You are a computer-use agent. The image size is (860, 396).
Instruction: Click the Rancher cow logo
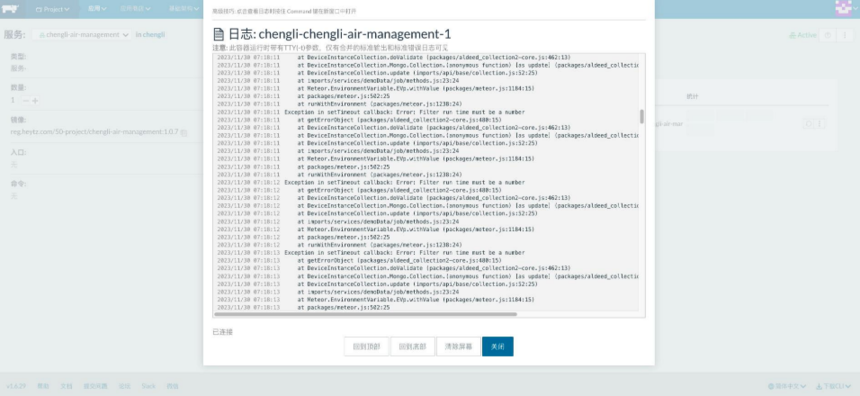11,9
